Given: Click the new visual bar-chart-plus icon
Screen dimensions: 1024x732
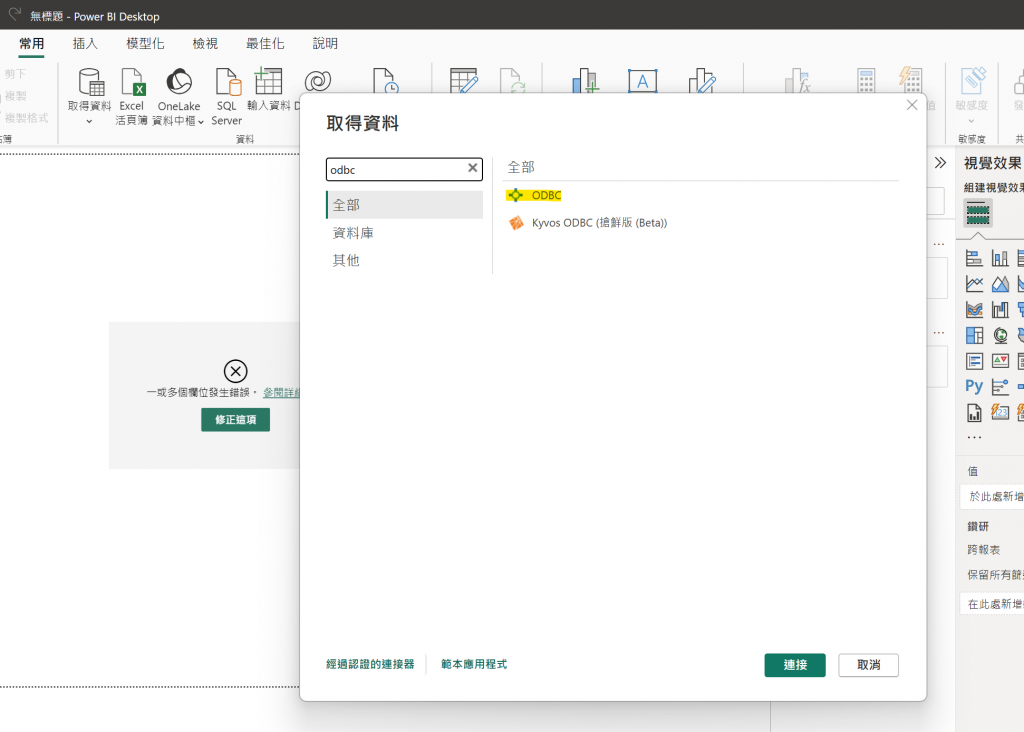Looking at the screenshot, I should click(x=585, y=82).
